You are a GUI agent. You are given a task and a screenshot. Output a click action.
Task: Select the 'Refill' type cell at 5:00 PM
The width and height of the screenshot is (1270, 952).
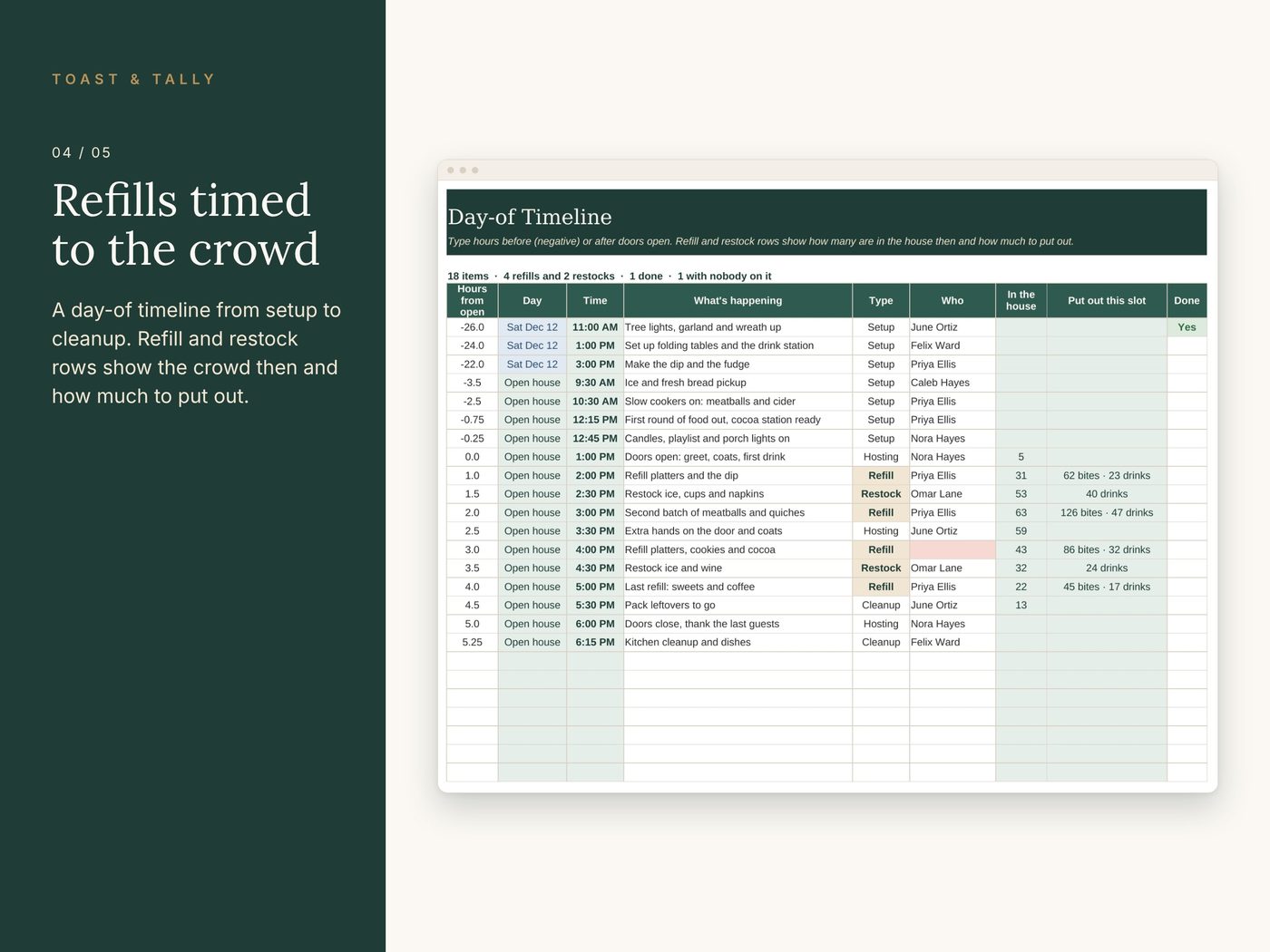(881, 588)
